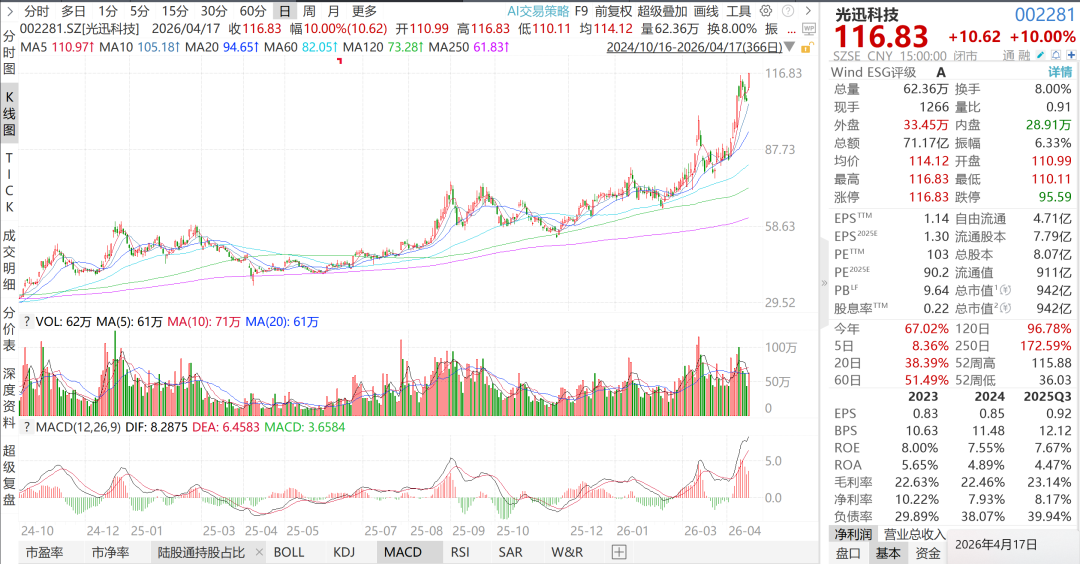Add a new indicator tab with plus box
1080x564 pixels.
click(x=619, y=552)
